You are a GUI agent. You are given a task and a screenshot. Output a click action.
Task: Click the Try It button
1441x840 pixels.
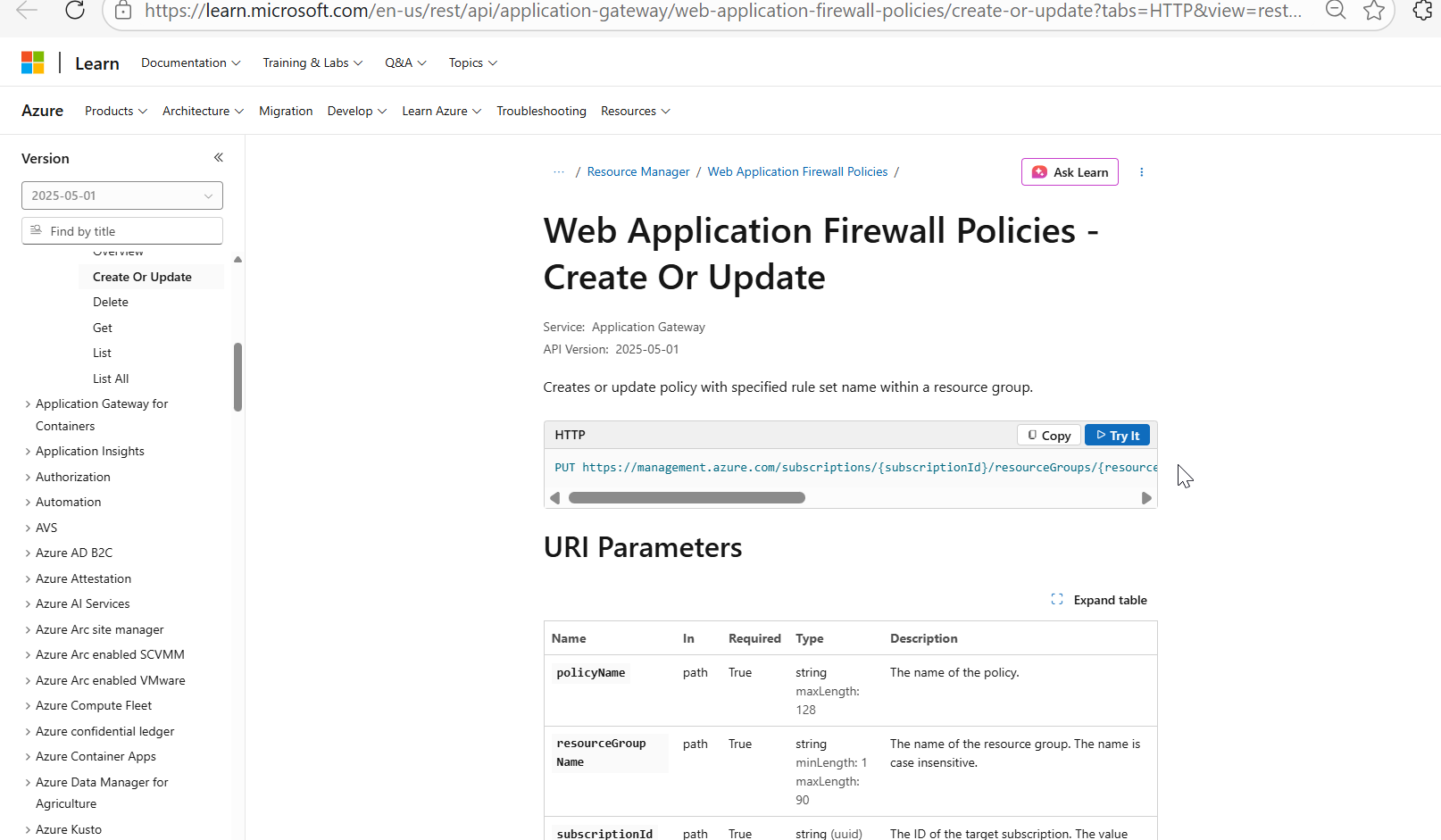pos(1117,436)
